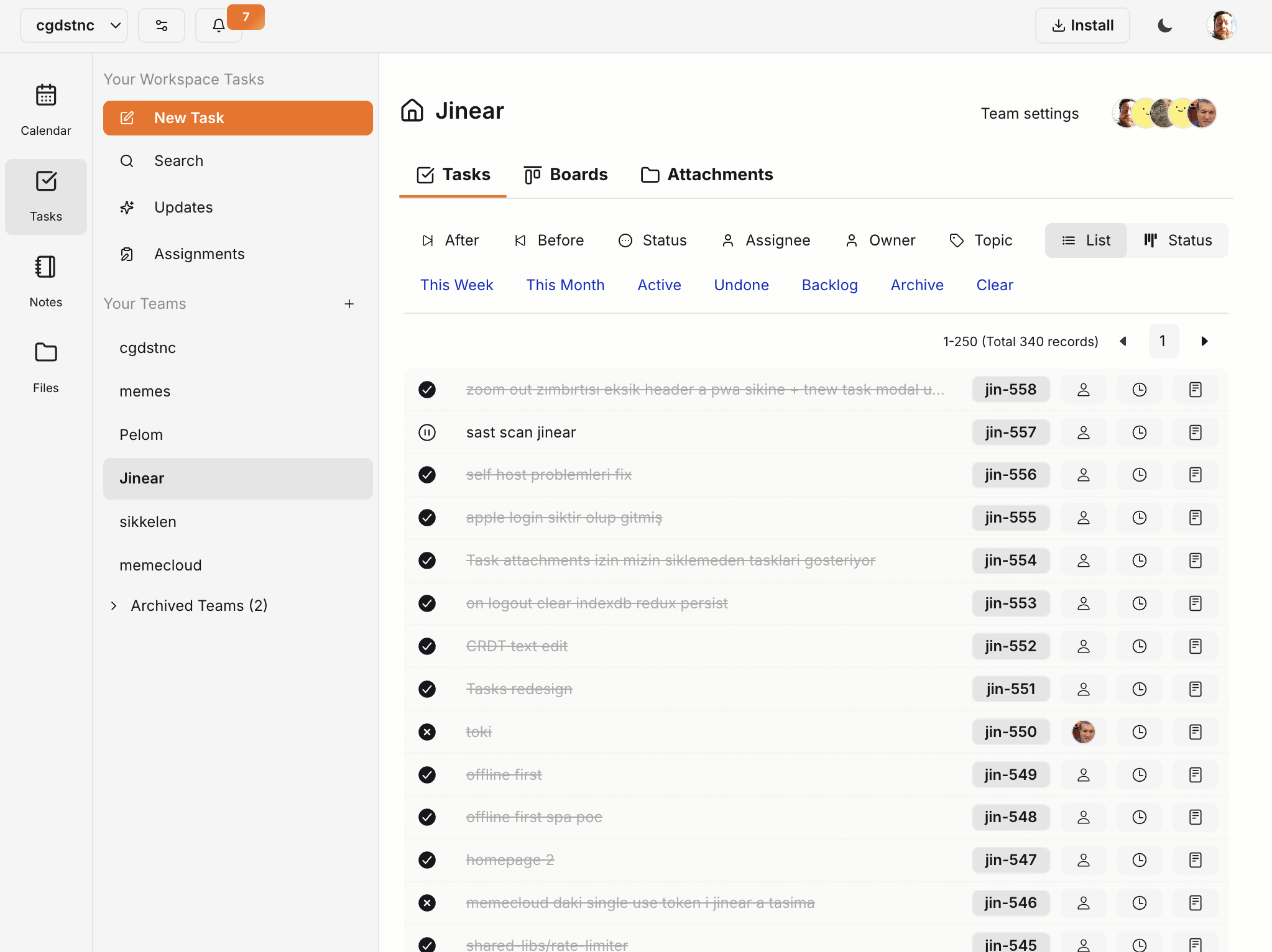Click the New Task button
The height and width of the screenshot is (952, 1272).
238,118
